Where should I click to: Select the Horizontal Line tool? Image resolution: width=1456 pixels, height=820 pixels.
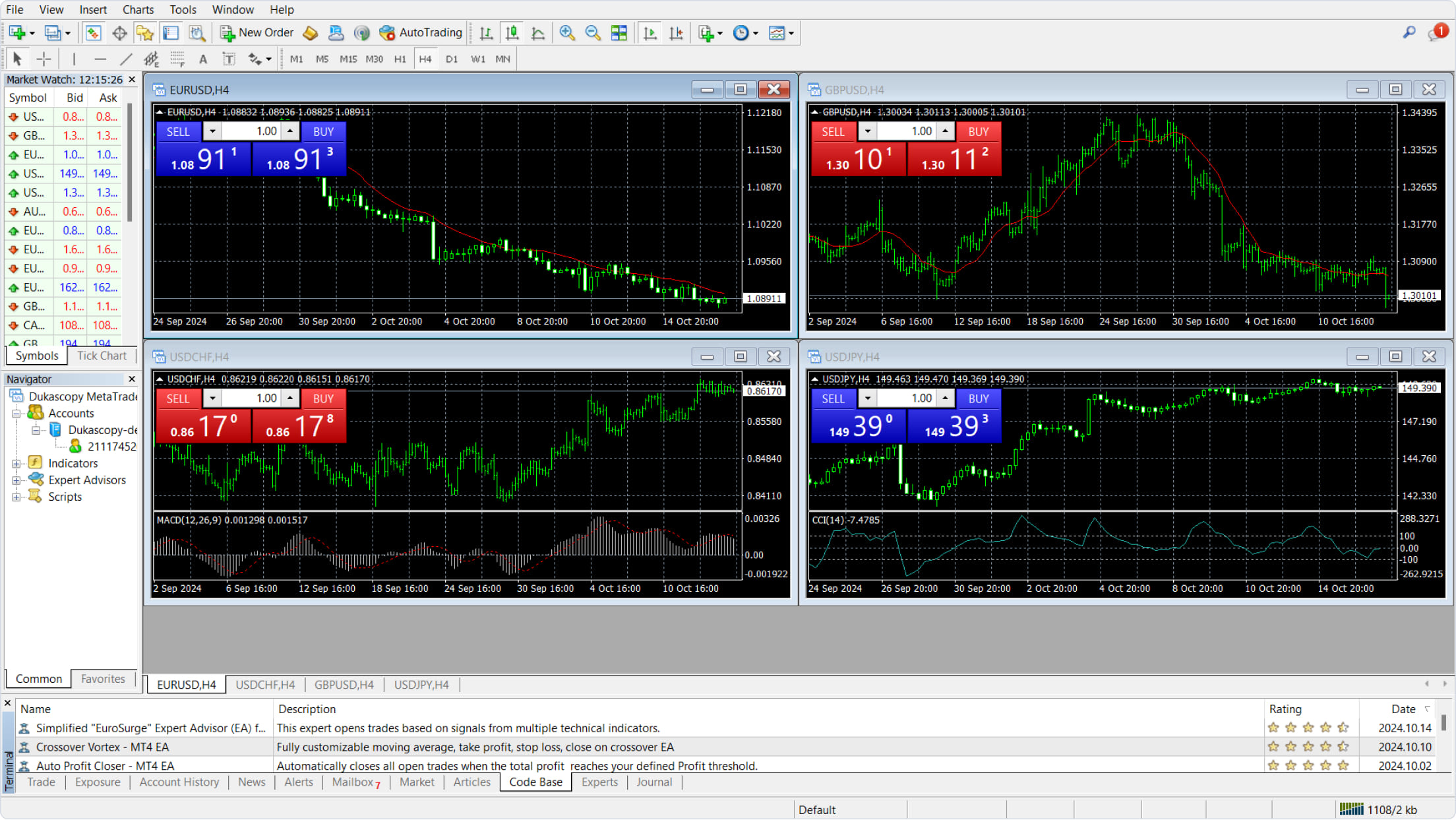[x=100, y=59]
